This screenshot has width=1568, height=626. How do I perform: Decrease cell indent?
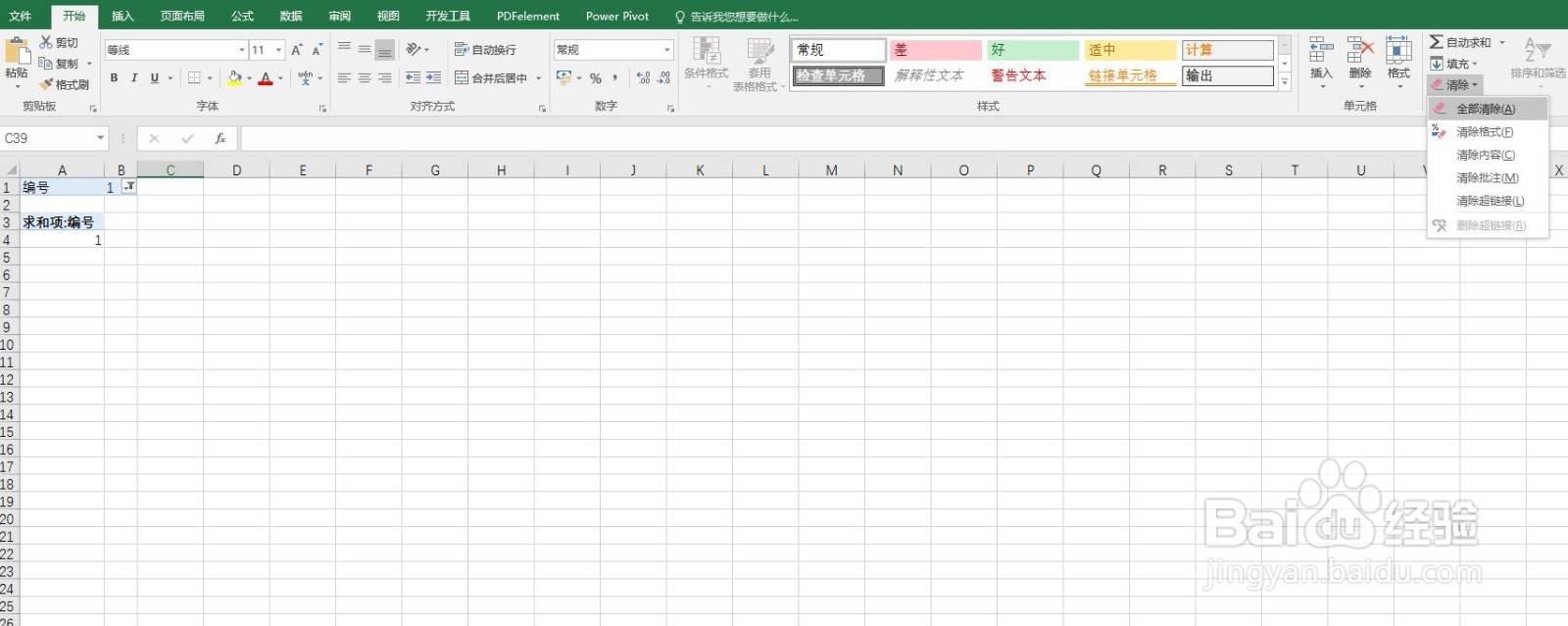coord(413,77)
